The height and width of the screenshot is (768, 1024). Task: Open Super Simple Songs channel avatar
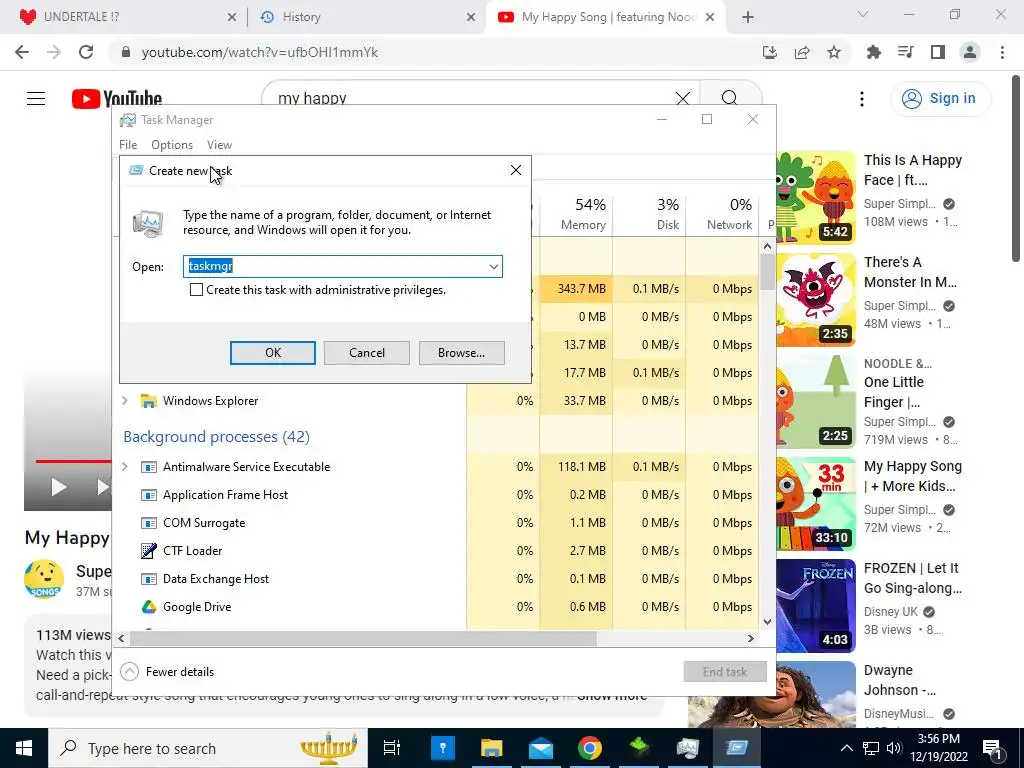tap(44, 579)
